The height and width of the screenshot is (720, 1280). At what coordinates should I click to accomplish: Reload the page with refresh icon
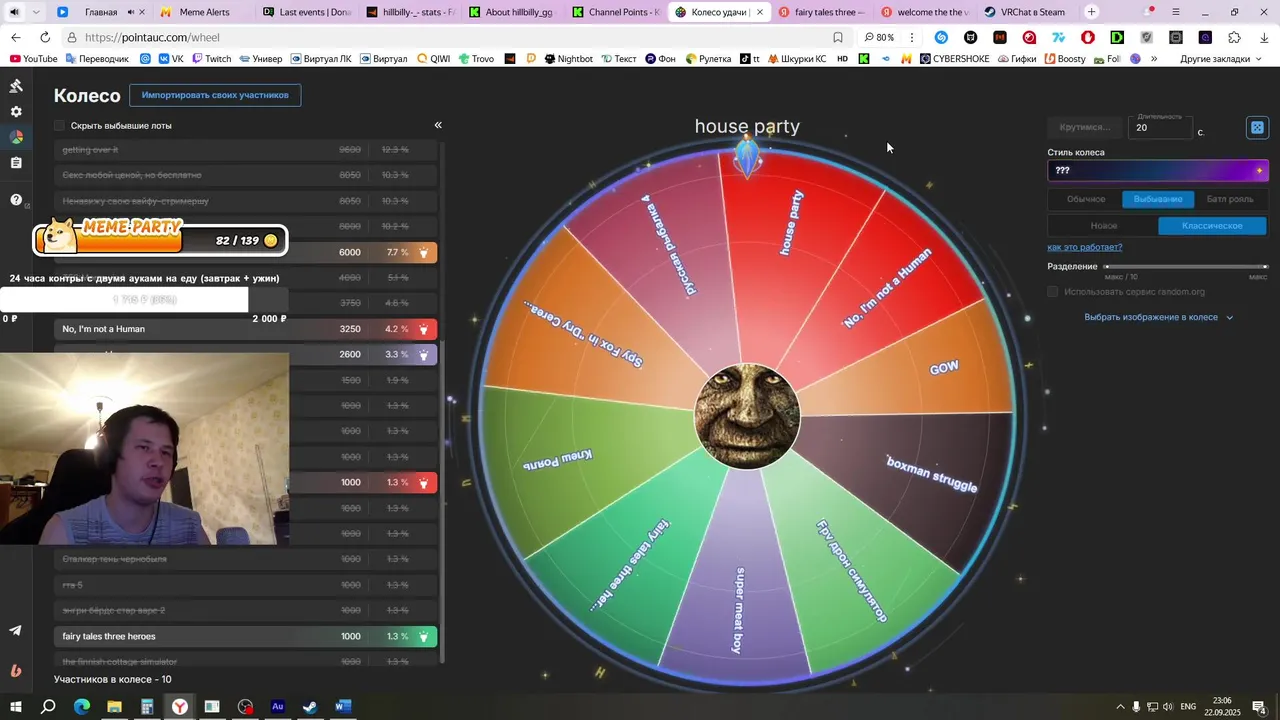tap(45, 37)
